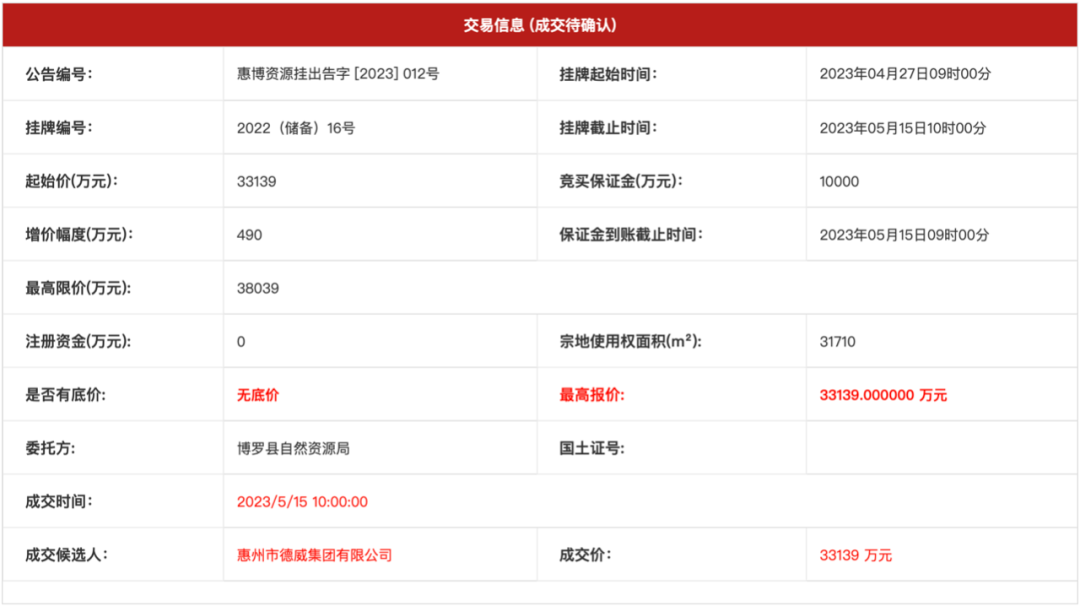The image size is (1080, 606).
Task: Select the listing deadline 2023年05月15日10时00分
Action: (x=904, y=128)
